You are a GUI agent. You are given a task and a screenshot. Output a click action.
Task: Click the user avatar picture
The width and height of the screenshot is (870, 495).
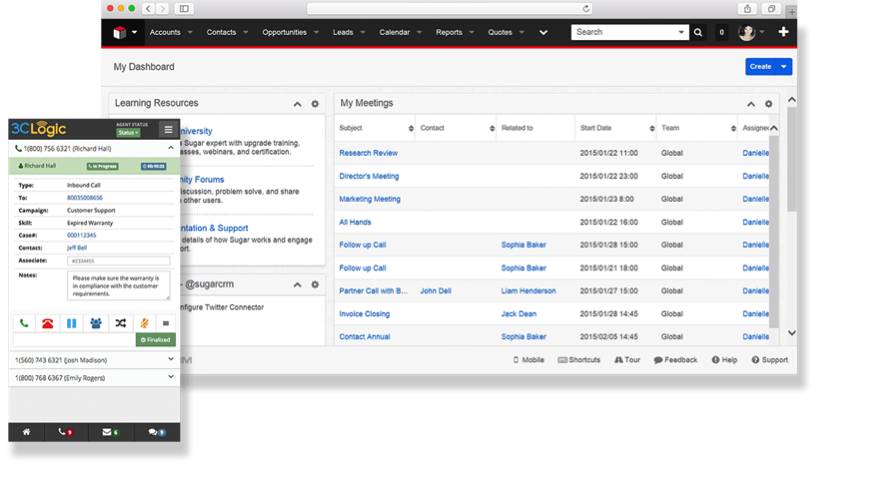point(746,32)
